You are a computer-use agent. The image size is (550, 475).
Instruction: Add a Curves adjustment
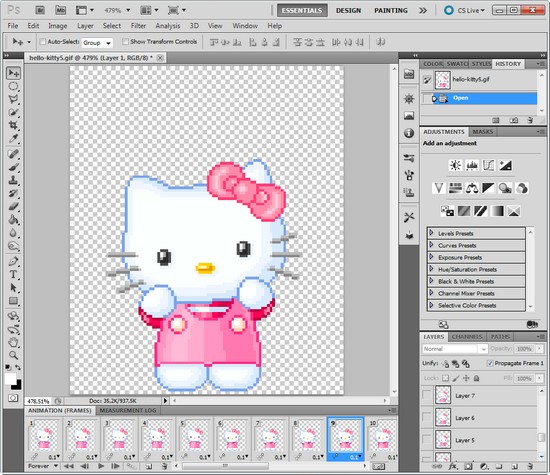click(x=488, y=165)
